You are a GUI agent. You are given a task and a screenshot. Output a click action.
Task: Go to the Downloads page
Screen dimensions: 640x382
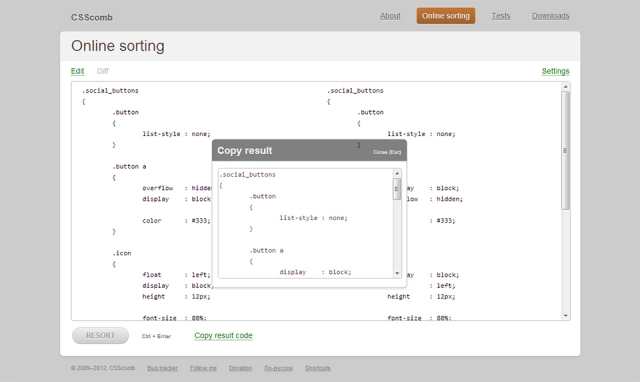coord(551,16)
